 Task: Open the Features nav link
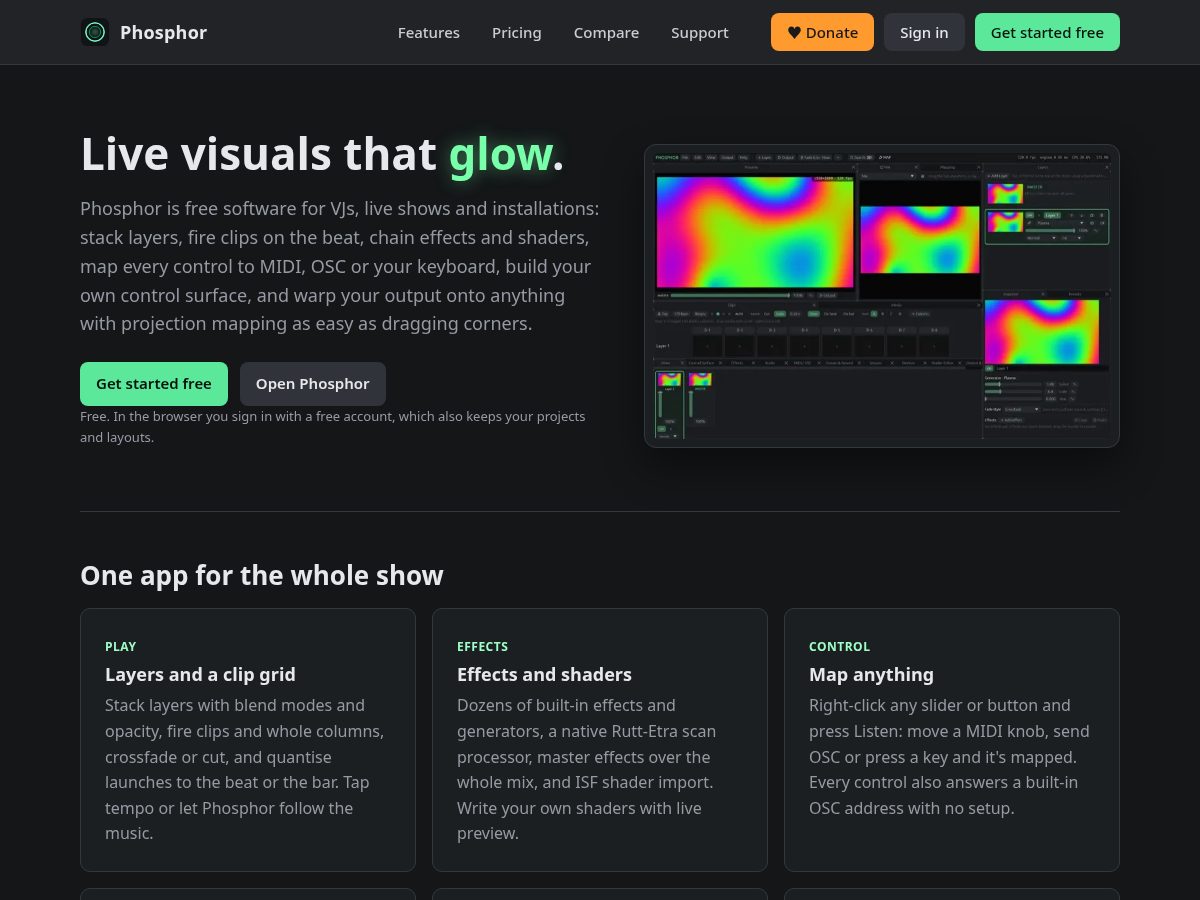(x=429, y=32)
